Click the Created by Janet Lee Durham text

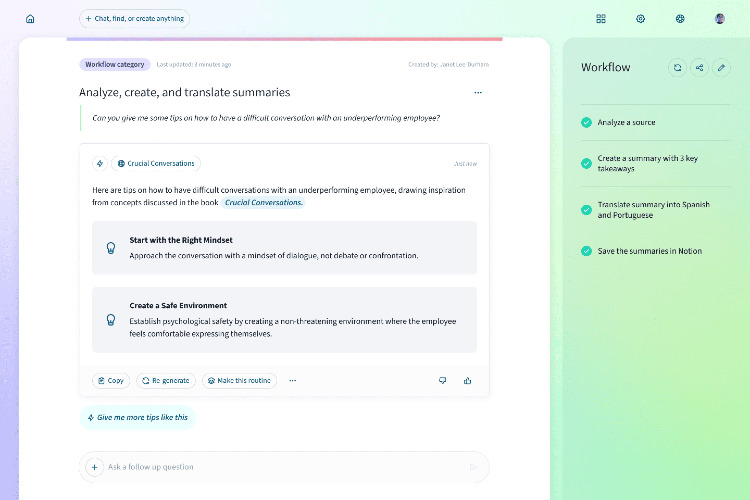tap(449, 65)
